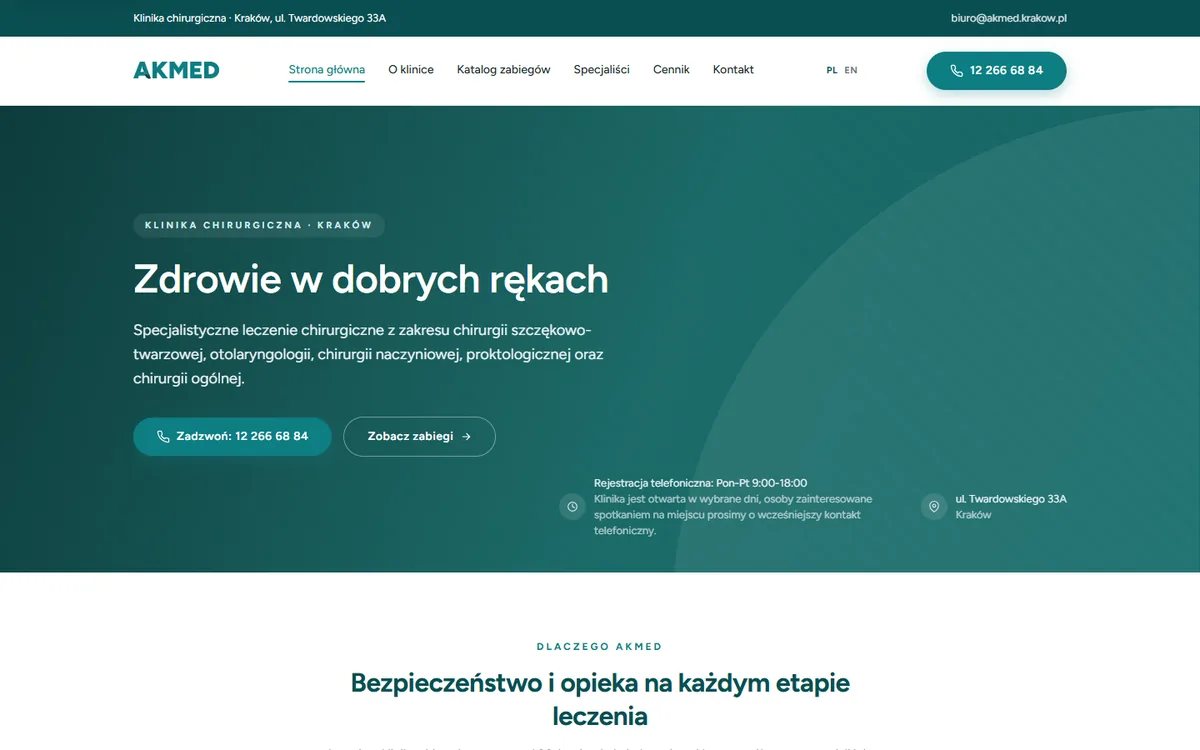Click the phone icon on the Zadzwoń button

click(163, 437)
